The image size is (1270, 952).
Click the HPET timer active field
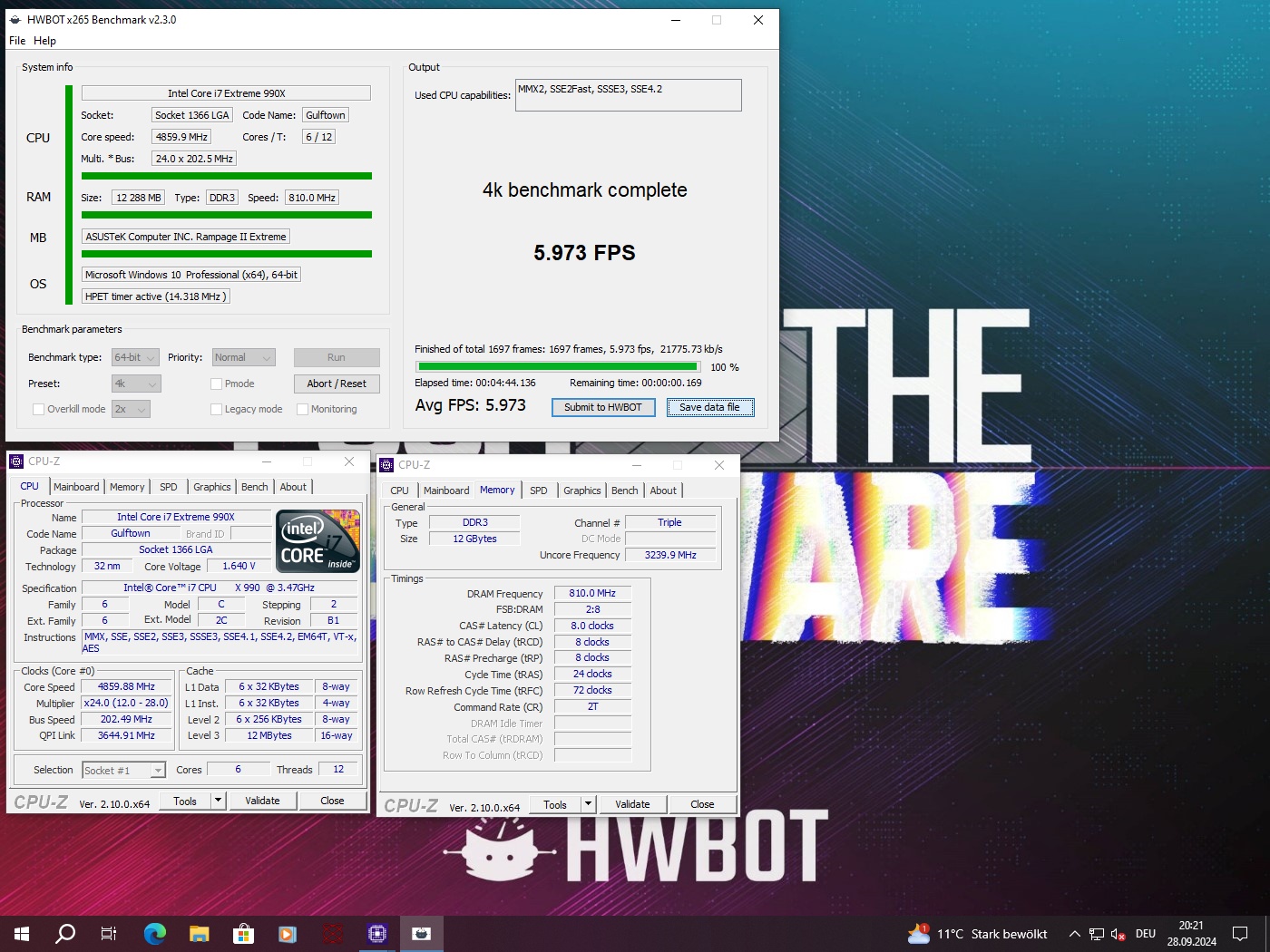pyautogui.click(x=155, y=296)
